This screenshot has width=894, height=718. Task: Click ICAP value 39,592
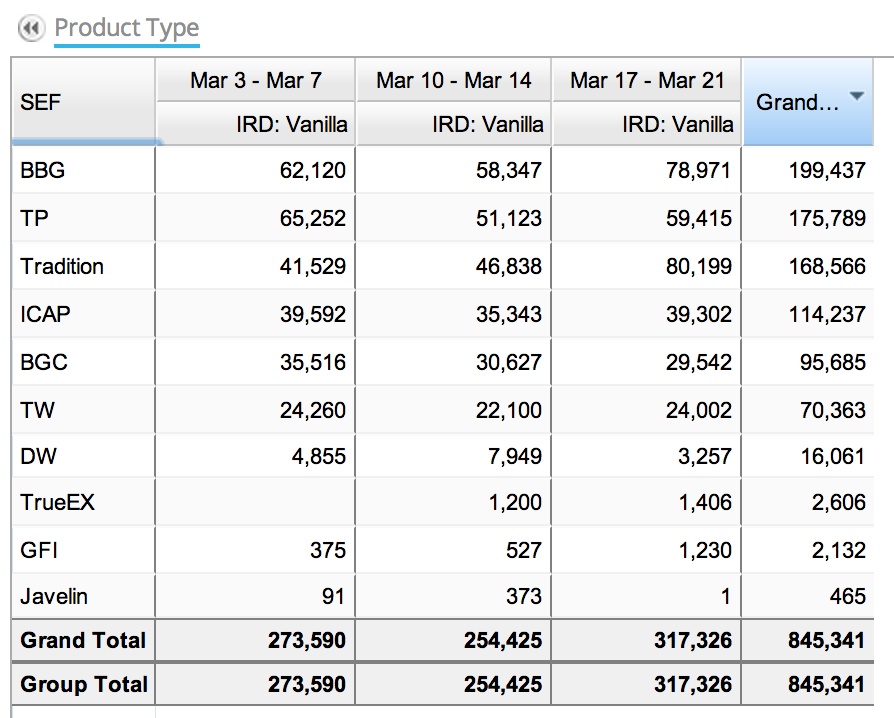(x=312, y=314)
